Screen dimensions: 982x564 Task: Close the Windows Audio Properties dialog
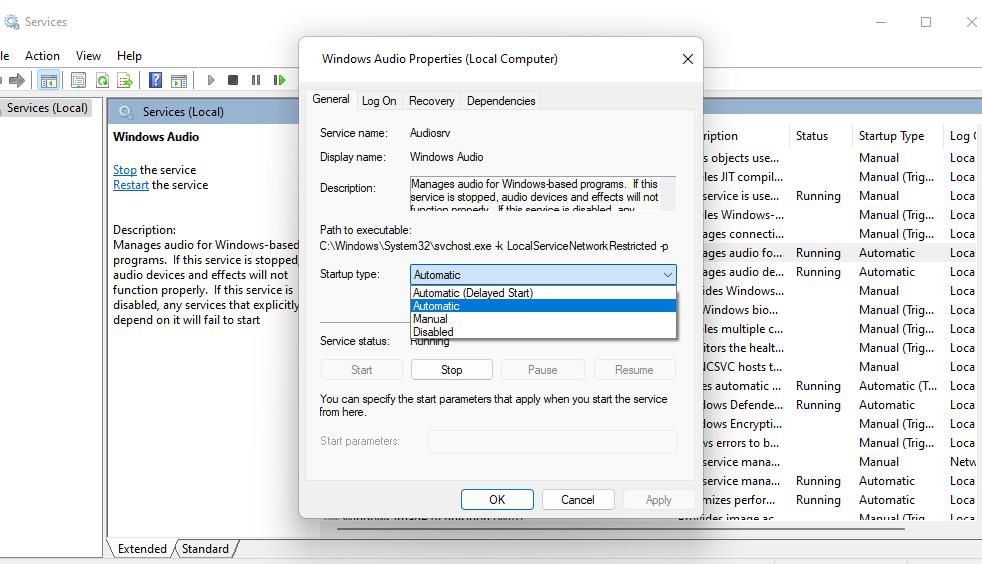688,59
